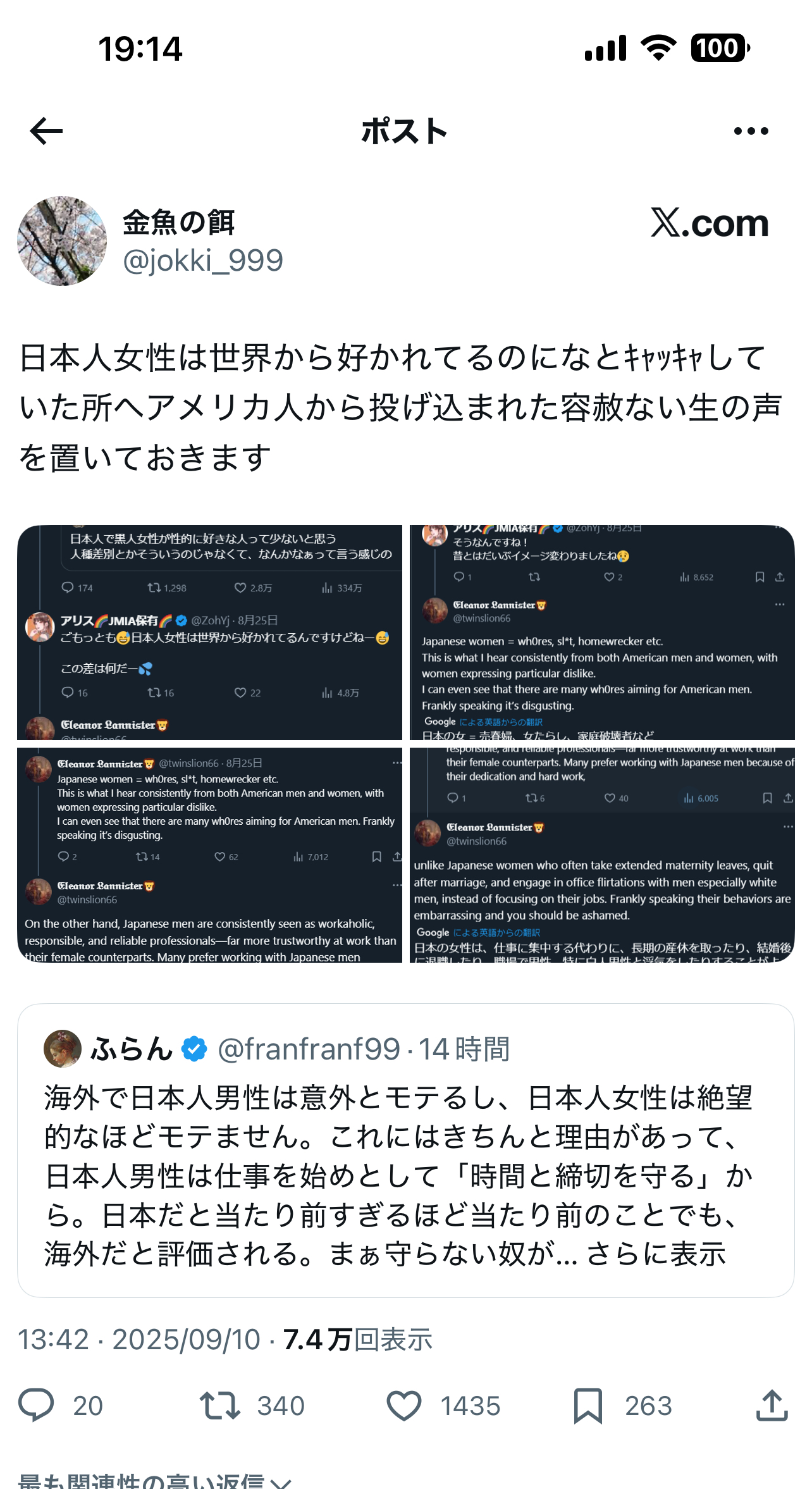Image resolution: width=812 pixels, height=1489 pixels.
Task: Open ふらん's quoted post avatar
Action: pyautogui.click(x=63, y=1048)
